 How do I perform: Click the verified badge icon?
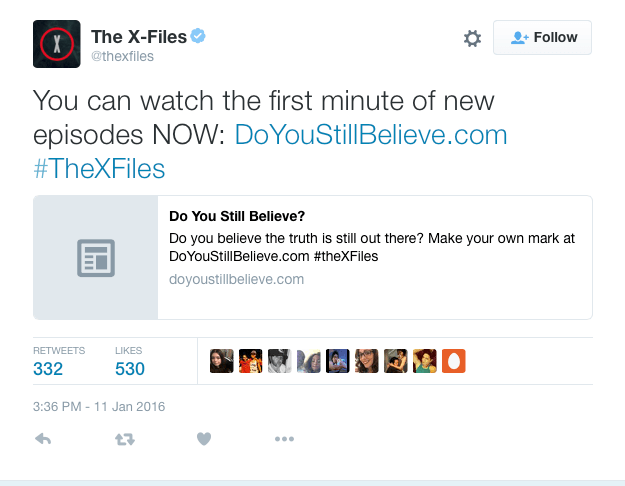pyautogui.click(x=200, y=36)
